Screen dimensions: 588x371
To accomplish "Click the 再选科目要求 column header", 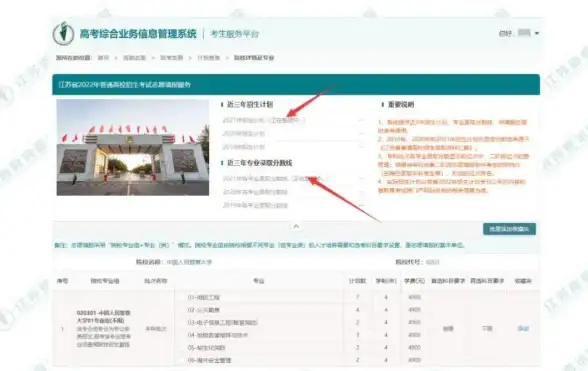I will click(x=487, y=281).
